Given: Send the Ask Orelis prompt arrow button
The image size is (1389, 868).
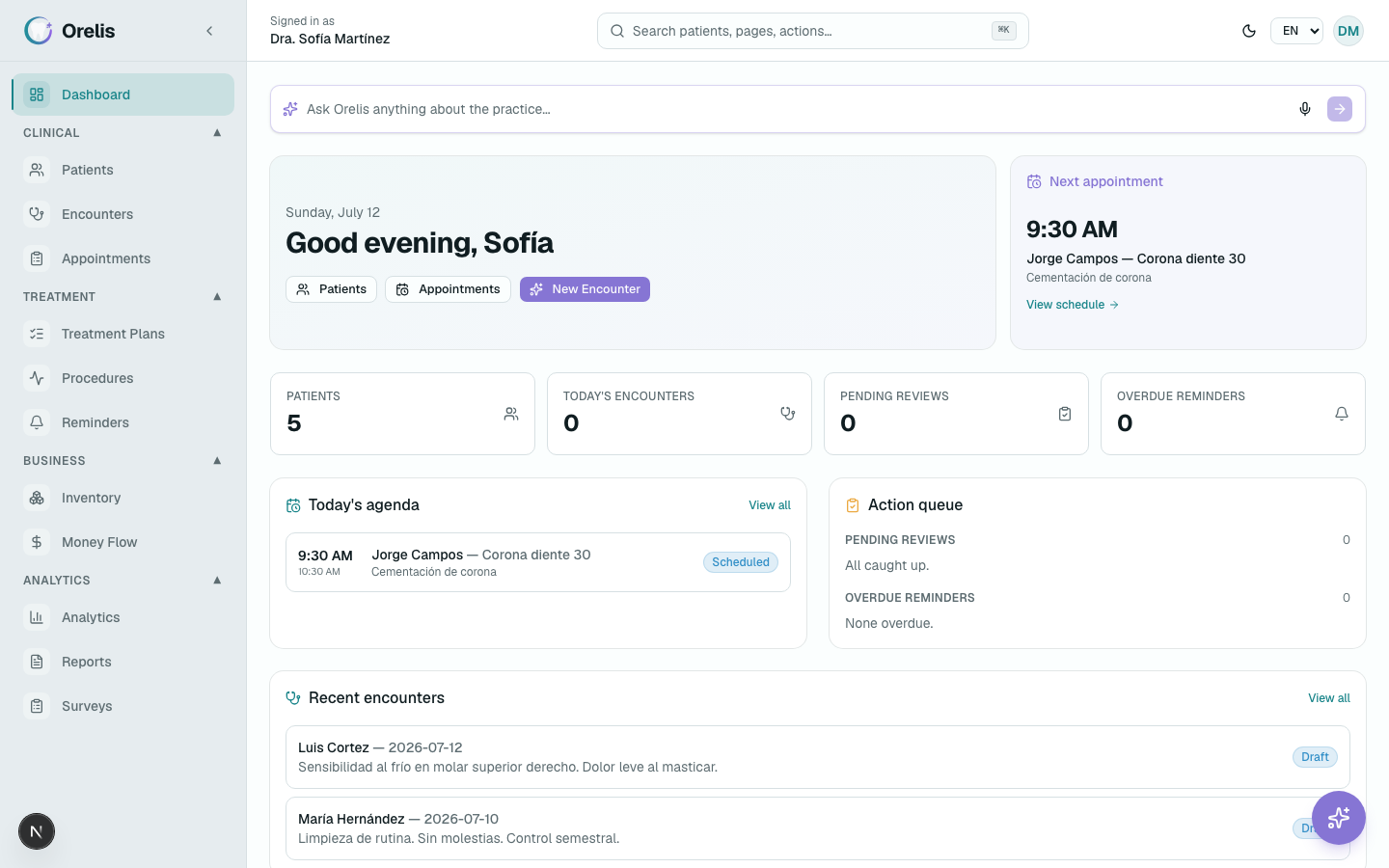Looking at the screenshot, I should click(x=1340, y=109).
